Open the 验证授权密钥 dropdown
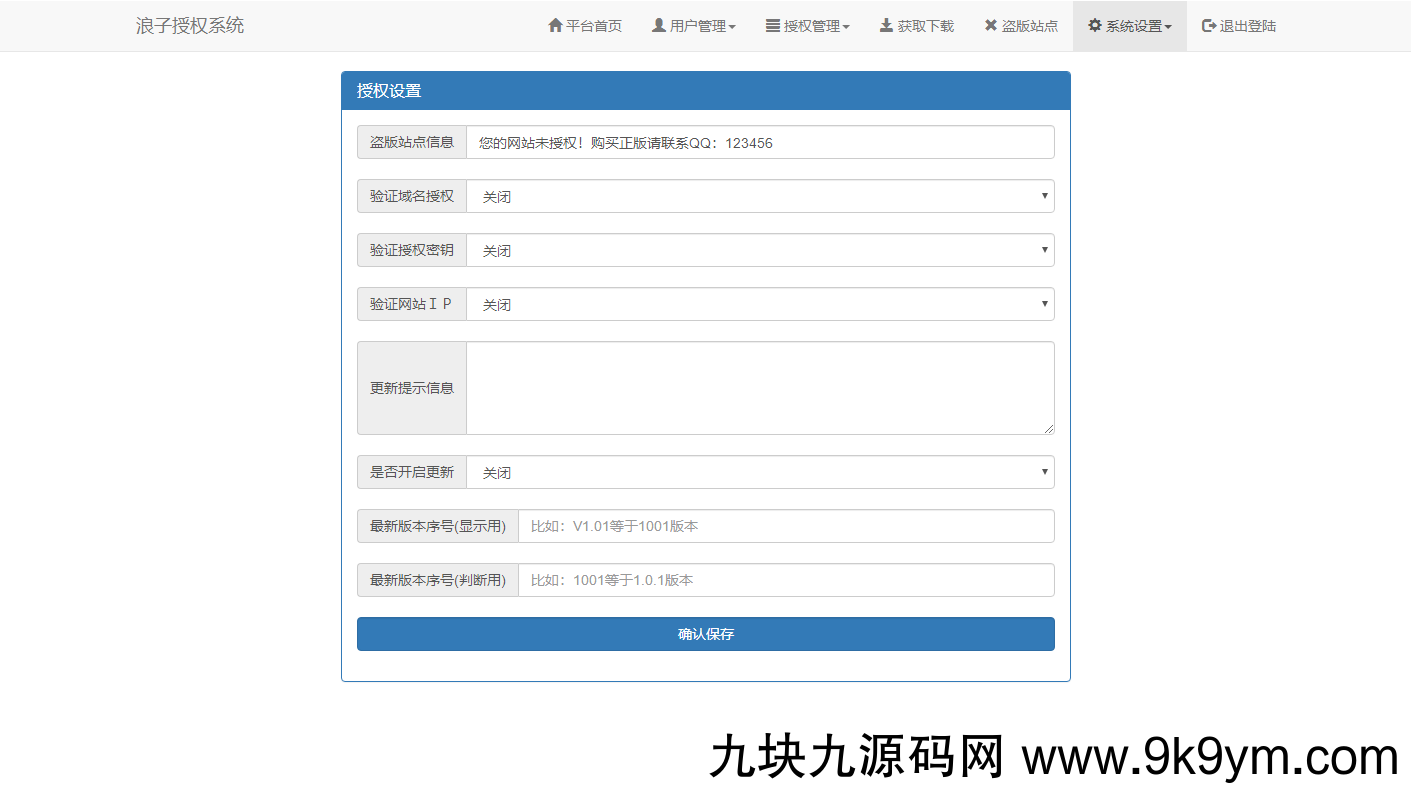Viewport: 1411px width, 794px height. point(760,251)
